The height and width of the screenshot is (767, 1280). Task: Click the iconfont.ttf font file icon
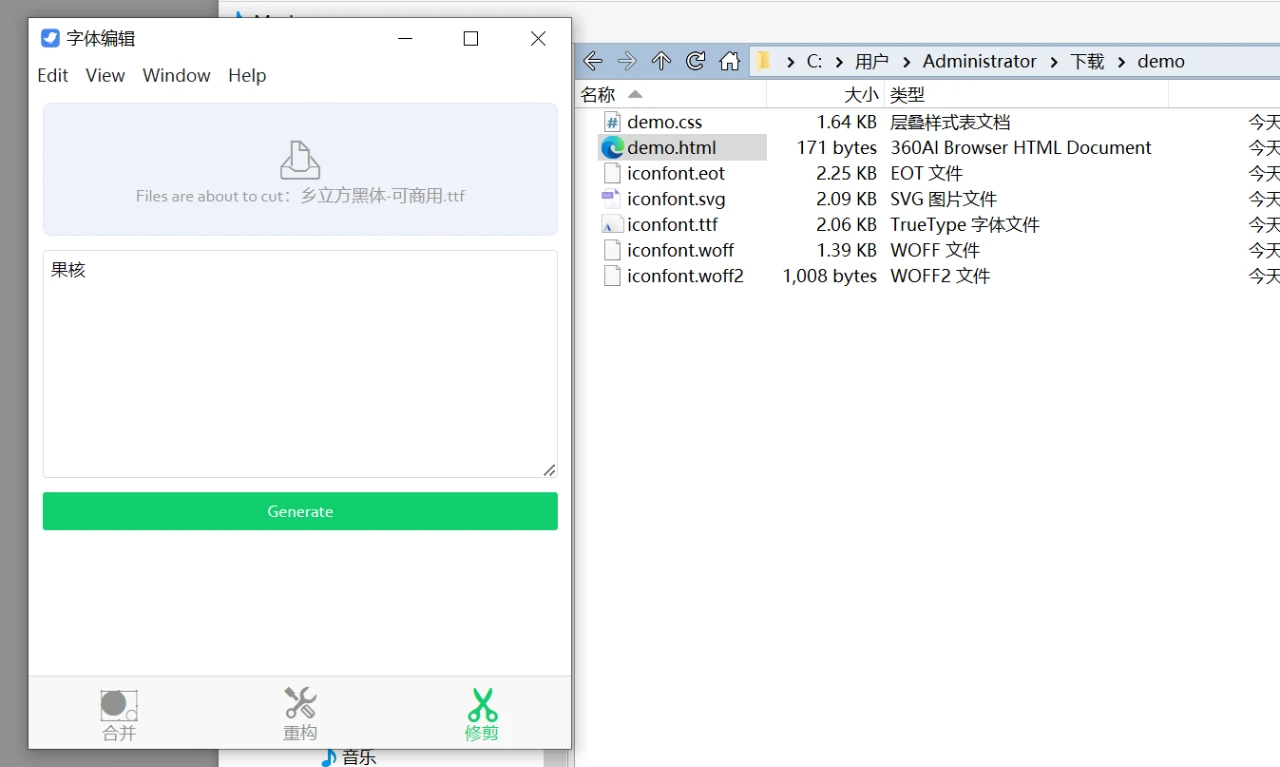pyautogui.click(x=611, y=225)
